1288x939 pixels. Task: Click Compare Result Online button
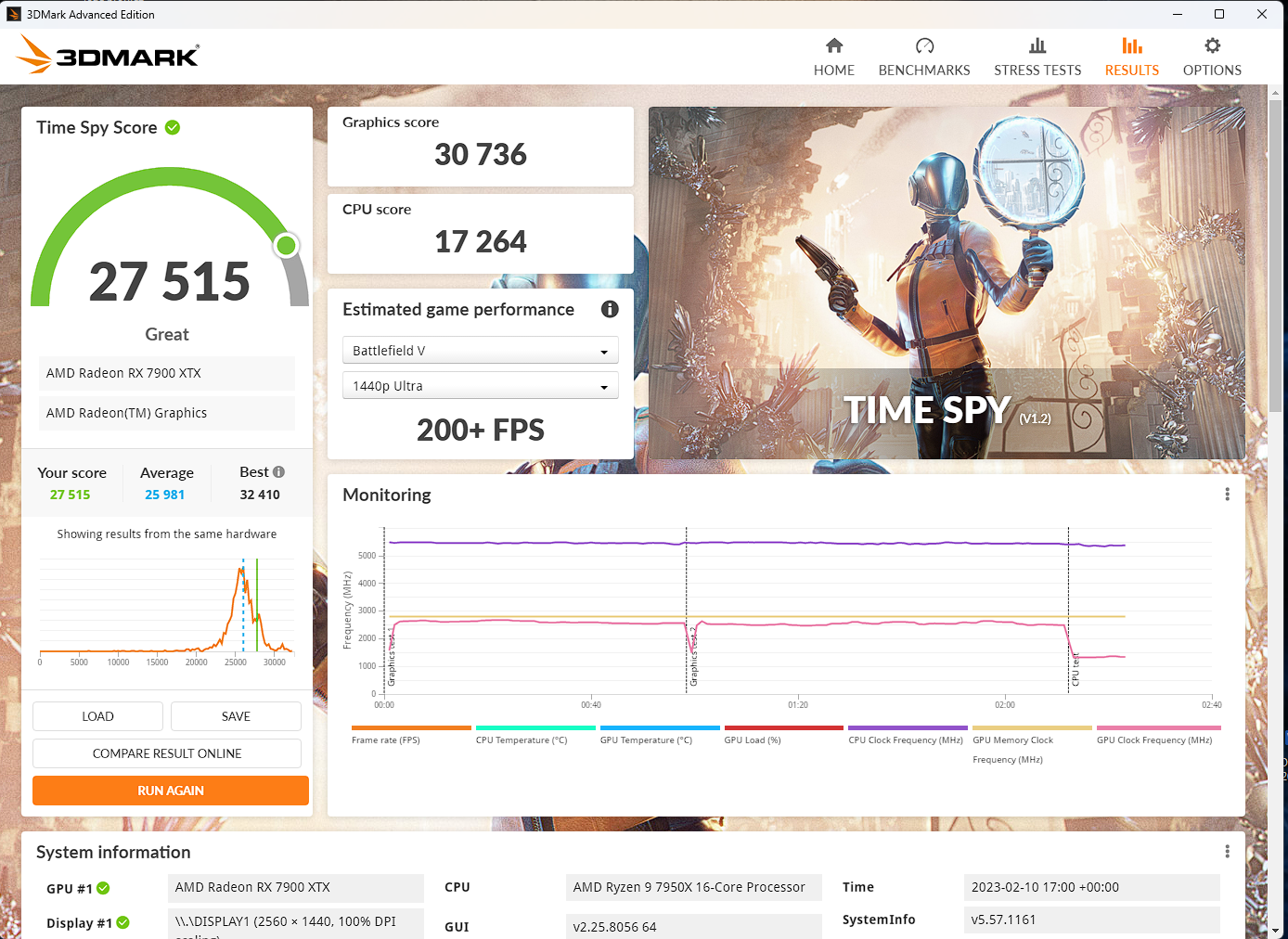click(167, 753)
